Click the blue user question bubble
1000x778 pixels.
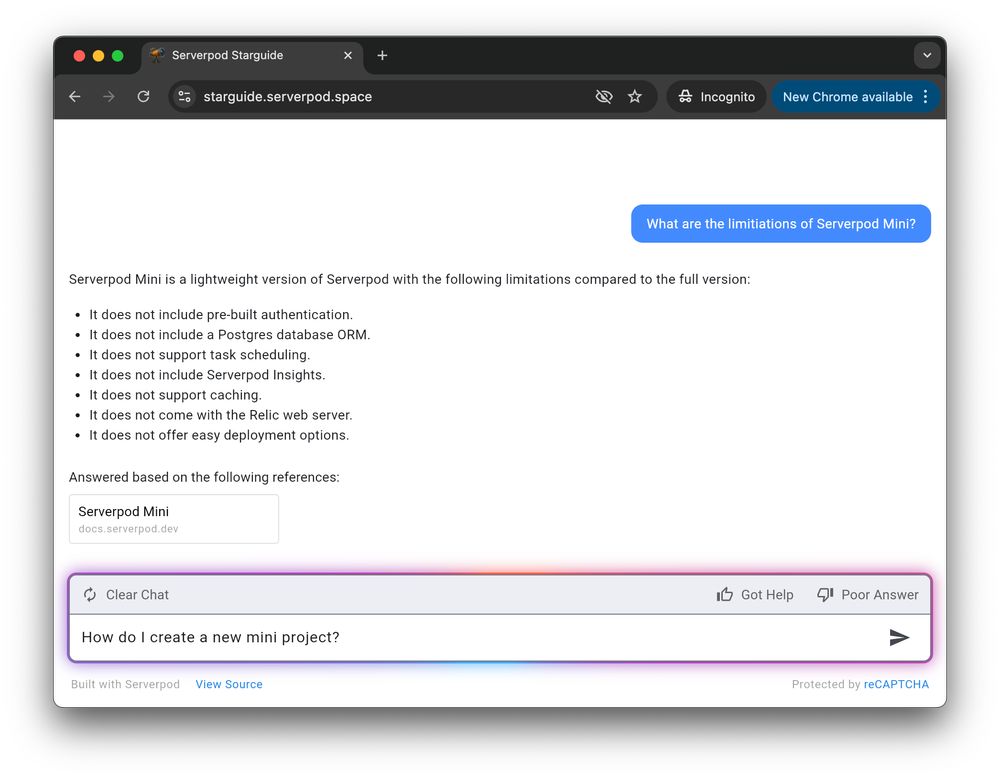[781, 224]
